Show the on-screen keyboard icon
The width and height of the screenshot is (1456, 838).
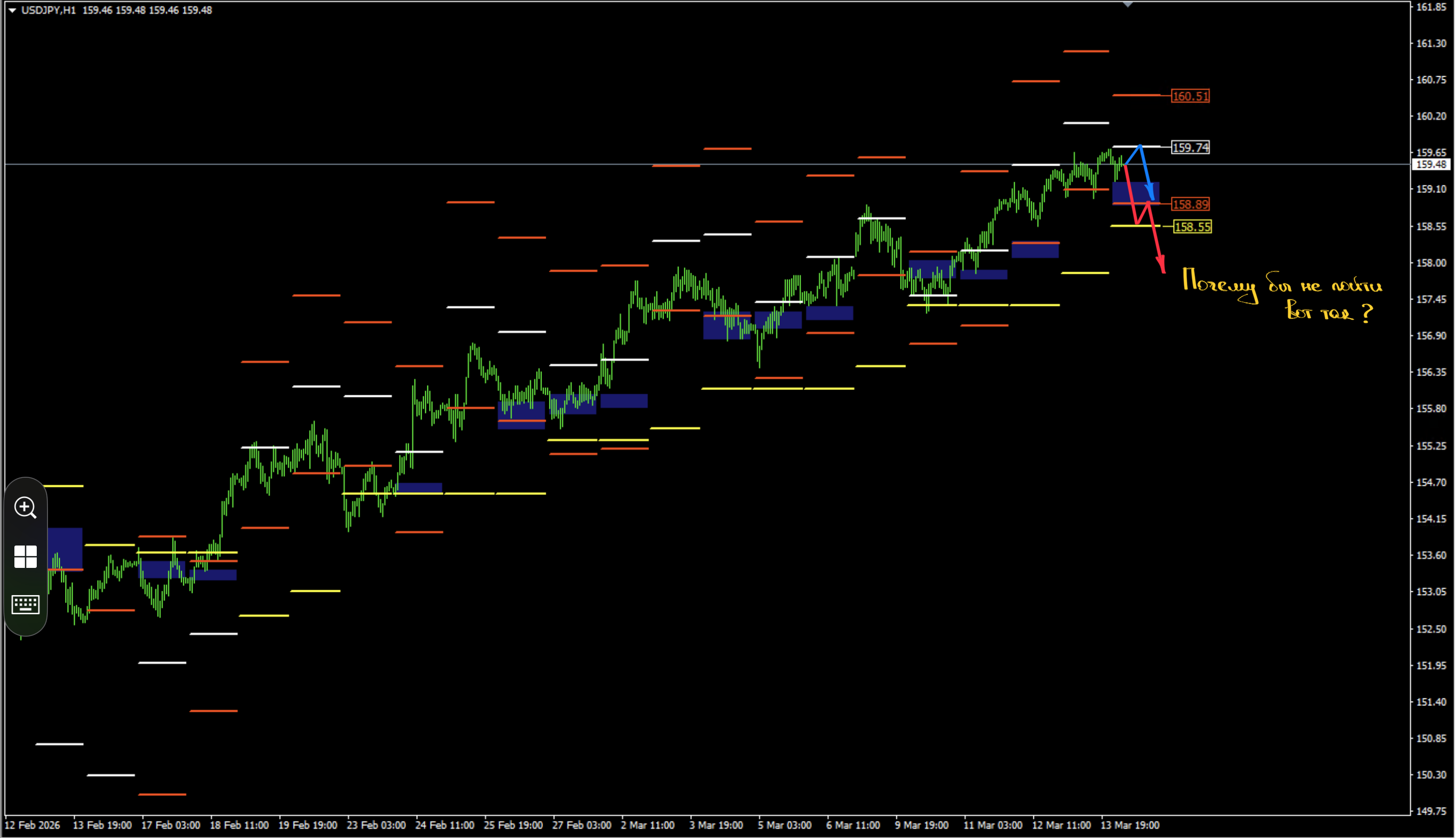[26, 604]
